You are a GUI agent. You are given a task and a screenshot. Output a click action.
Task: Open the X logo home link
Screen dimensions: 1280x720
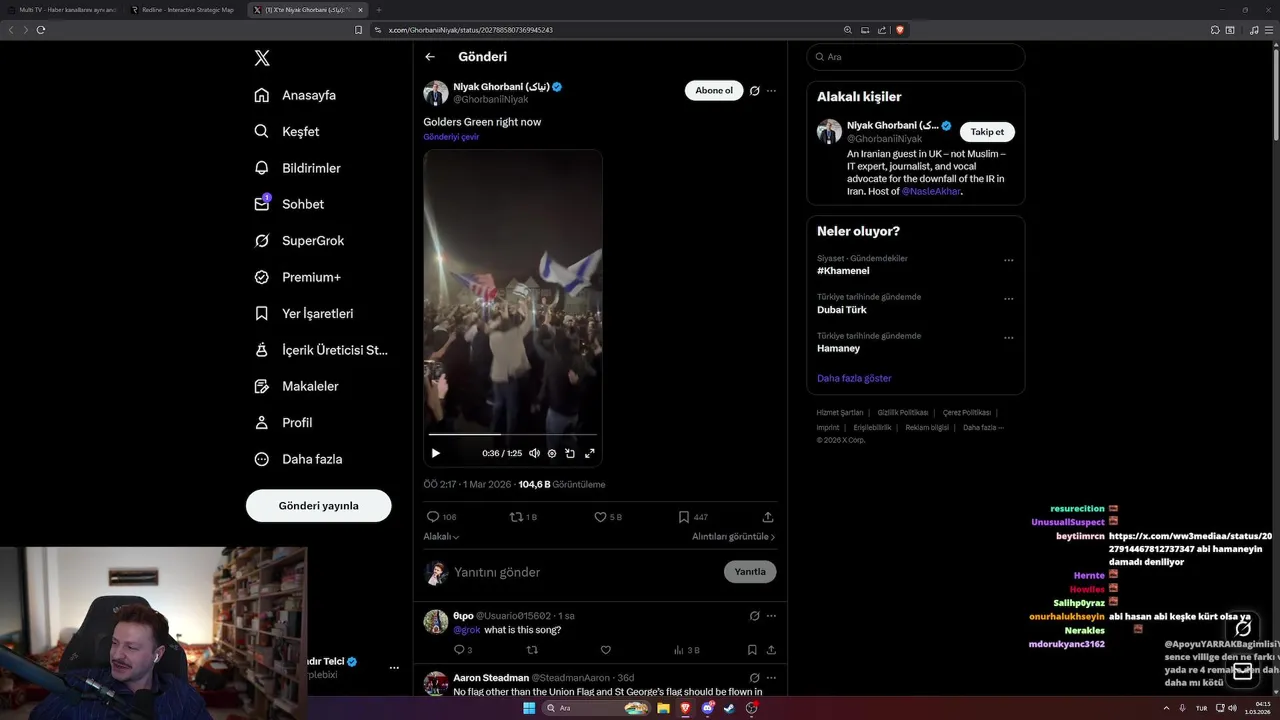[262, 58]
